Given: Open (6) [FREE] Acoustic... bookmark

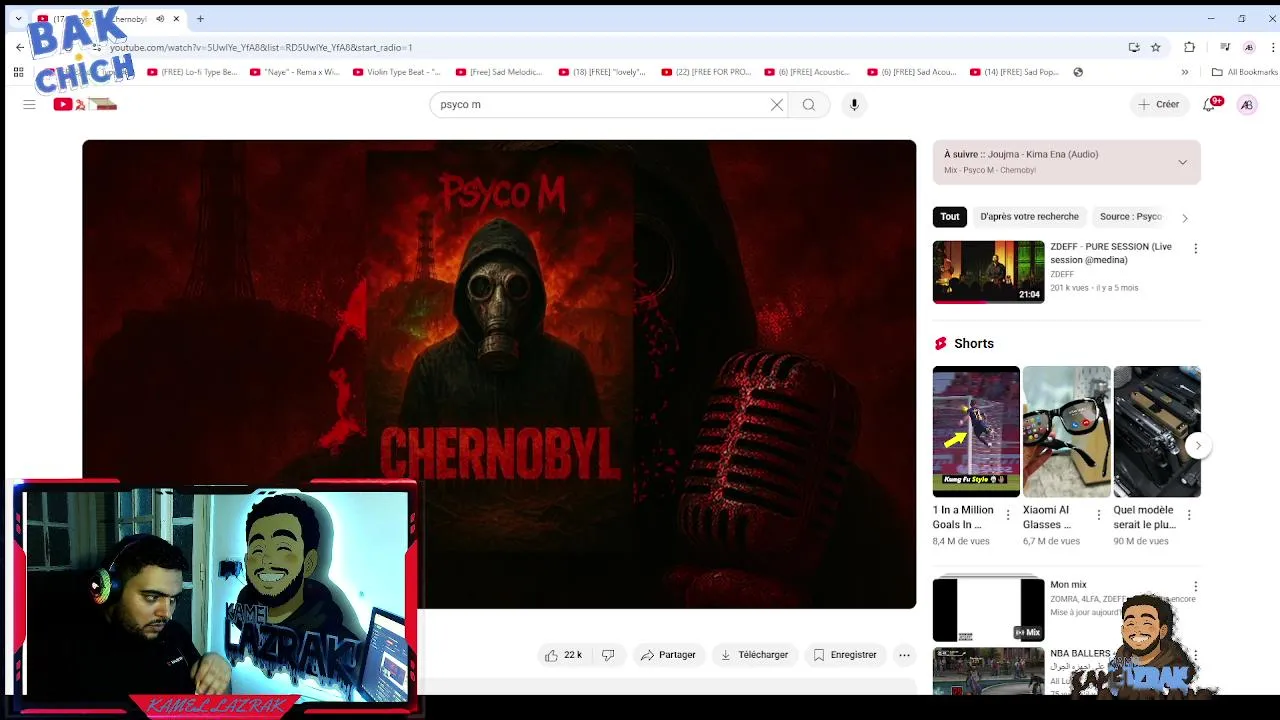Looking at the screenshot, I should (809, 72).
